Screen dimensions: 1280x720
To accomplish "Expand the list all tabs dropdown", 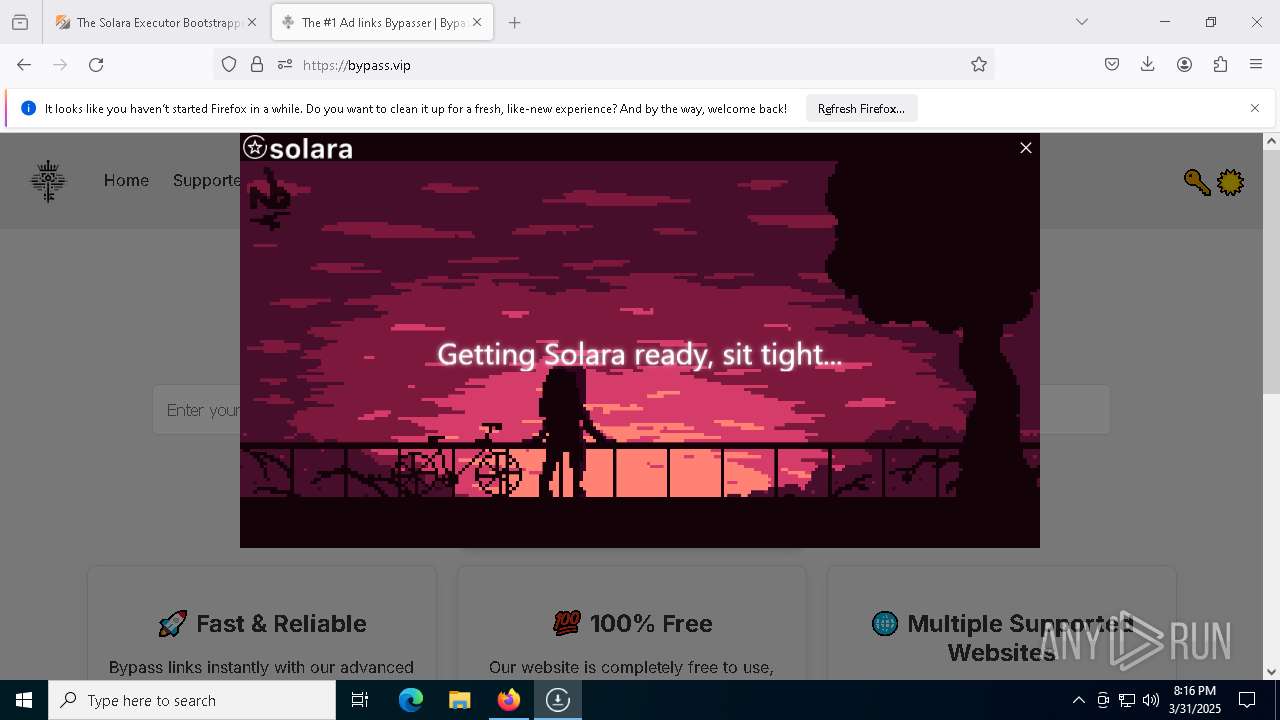I will (x=1081, y=22).
